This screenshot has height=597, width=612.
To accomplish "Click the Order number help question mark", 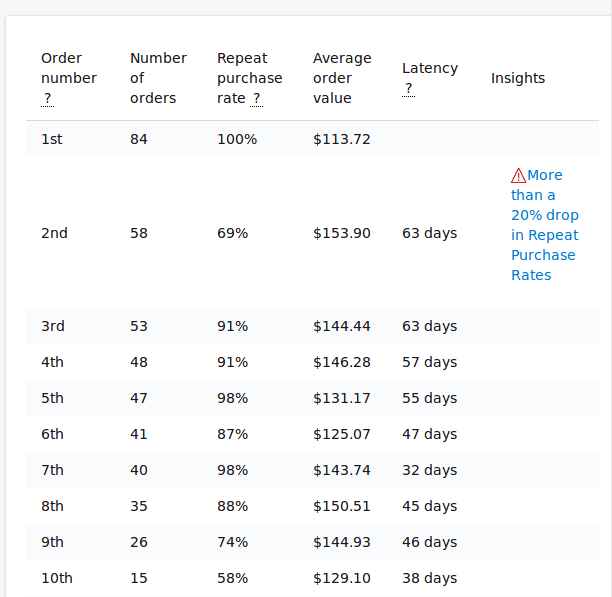I will [48, 98].
